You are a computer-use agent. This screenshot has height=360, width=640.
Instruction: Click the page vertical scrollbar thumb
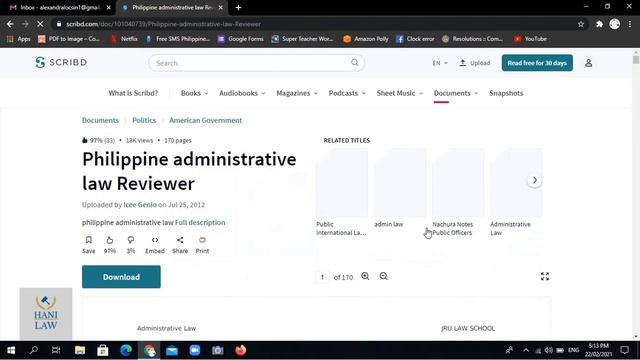[x=636, y=60]
